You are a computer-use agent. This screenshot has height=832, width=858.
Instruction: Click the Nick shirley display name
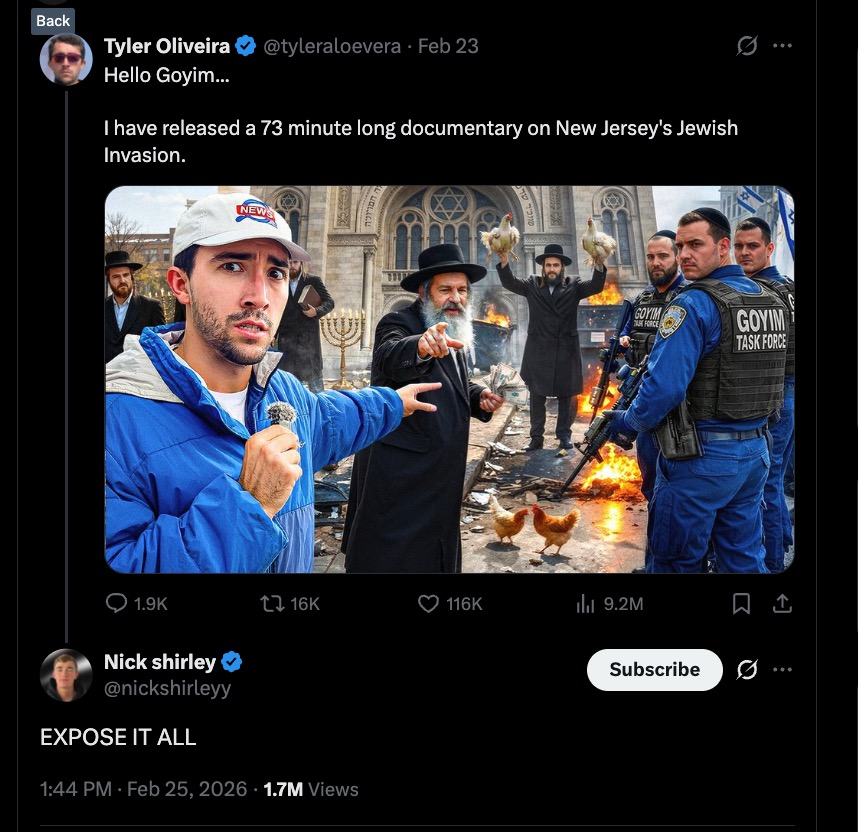tap(160, 662)
